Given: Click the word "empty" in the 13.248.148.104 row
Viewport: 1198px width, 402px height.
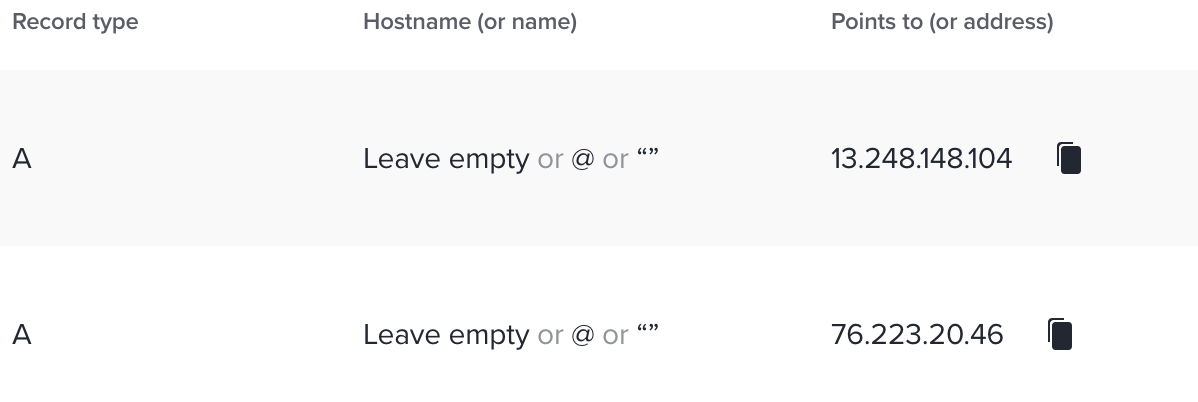Looking at the screenshot, I should coord(489,160).
